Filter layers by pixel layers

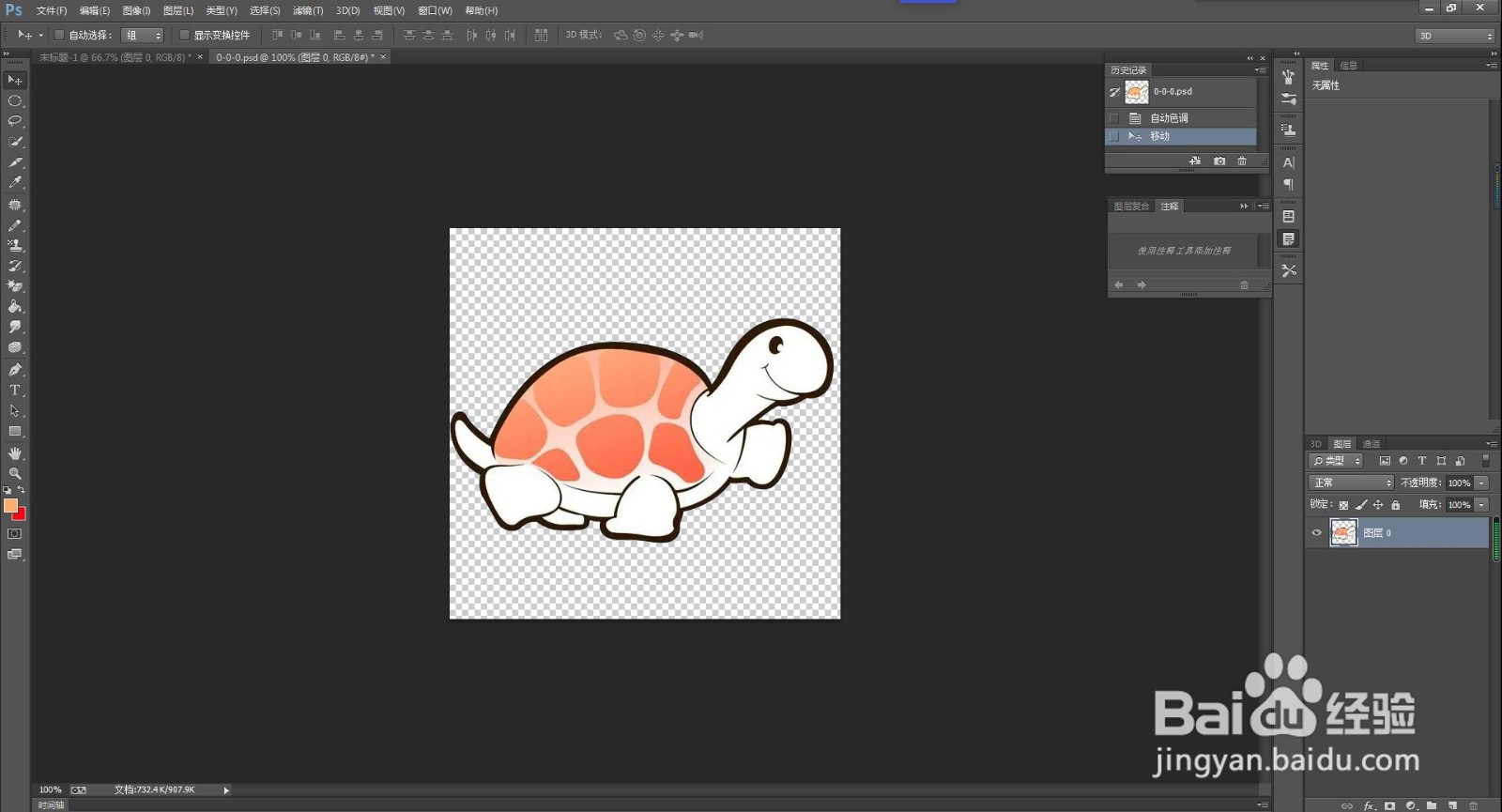click(x=1385, y=461)
